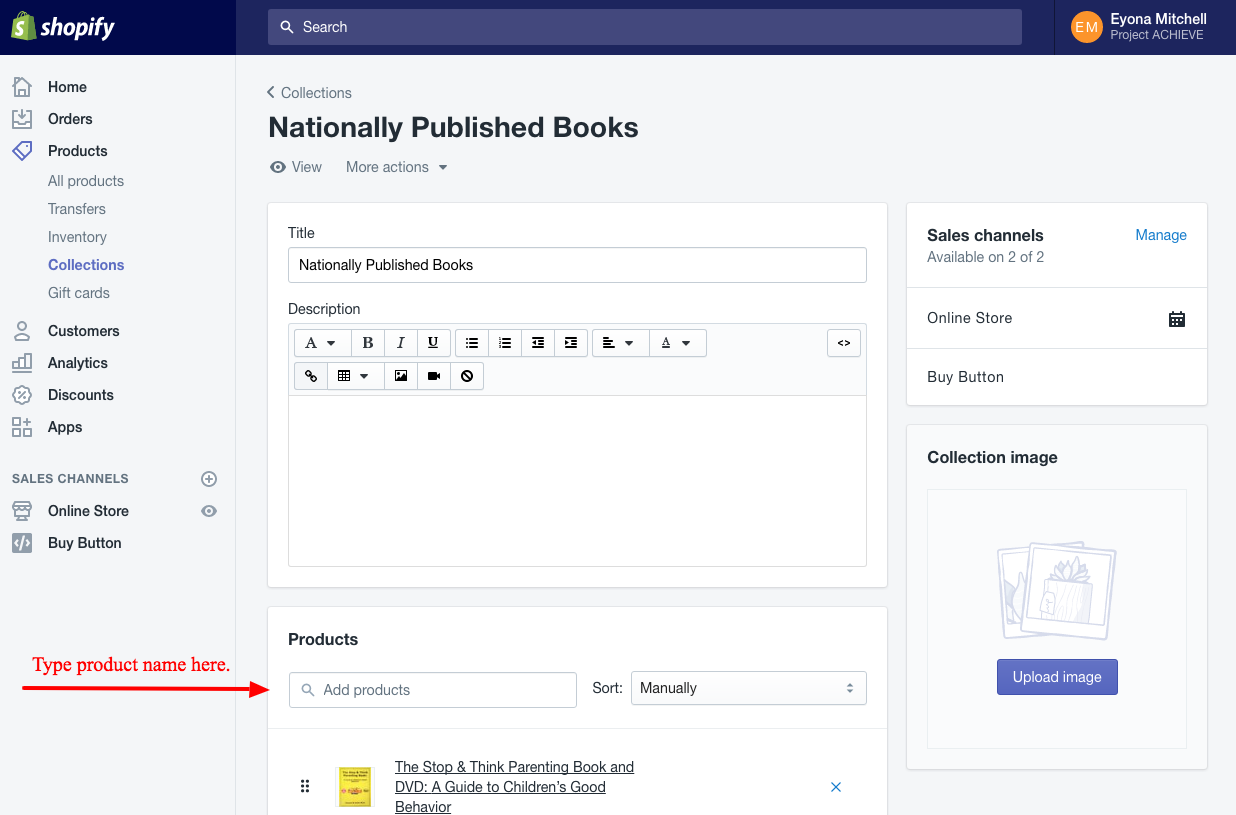Open the Inventory page
1236x815 pixels.
(x=77, y=237)
